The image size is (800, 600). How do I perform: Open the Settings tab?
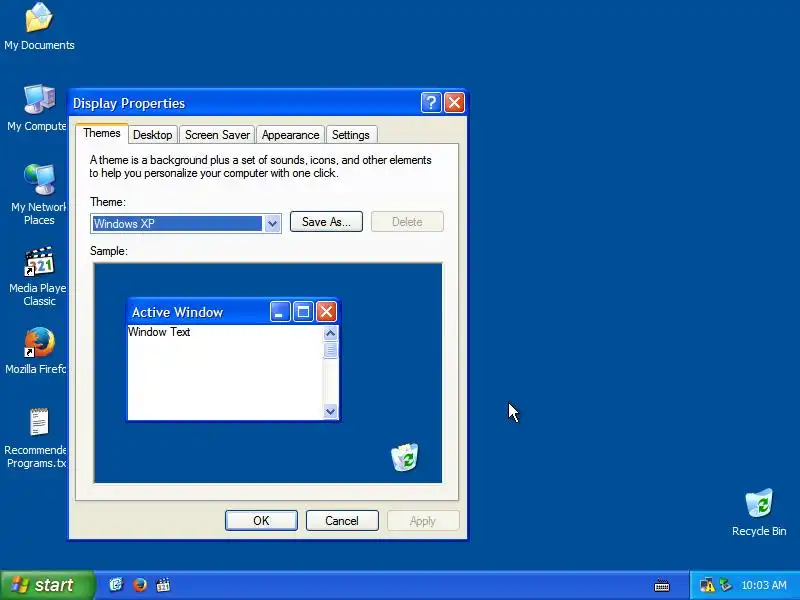pyautogui.click(x=351, y=135)
